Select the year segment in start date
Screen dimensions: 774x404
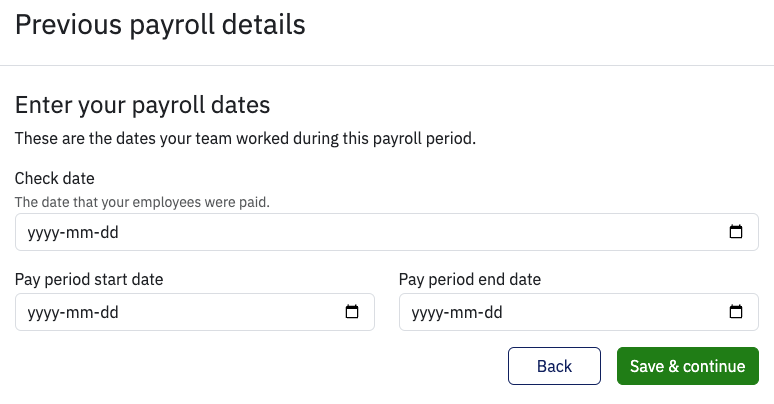(44, 312)
